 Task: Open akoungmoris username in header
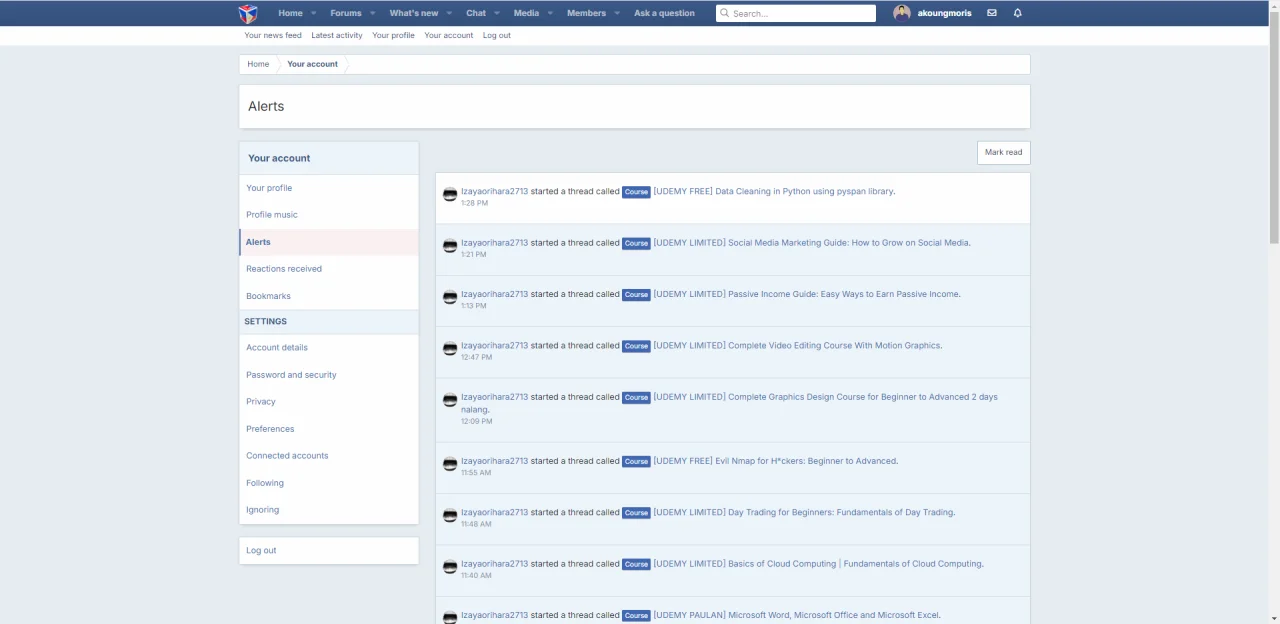click(944, 13)
